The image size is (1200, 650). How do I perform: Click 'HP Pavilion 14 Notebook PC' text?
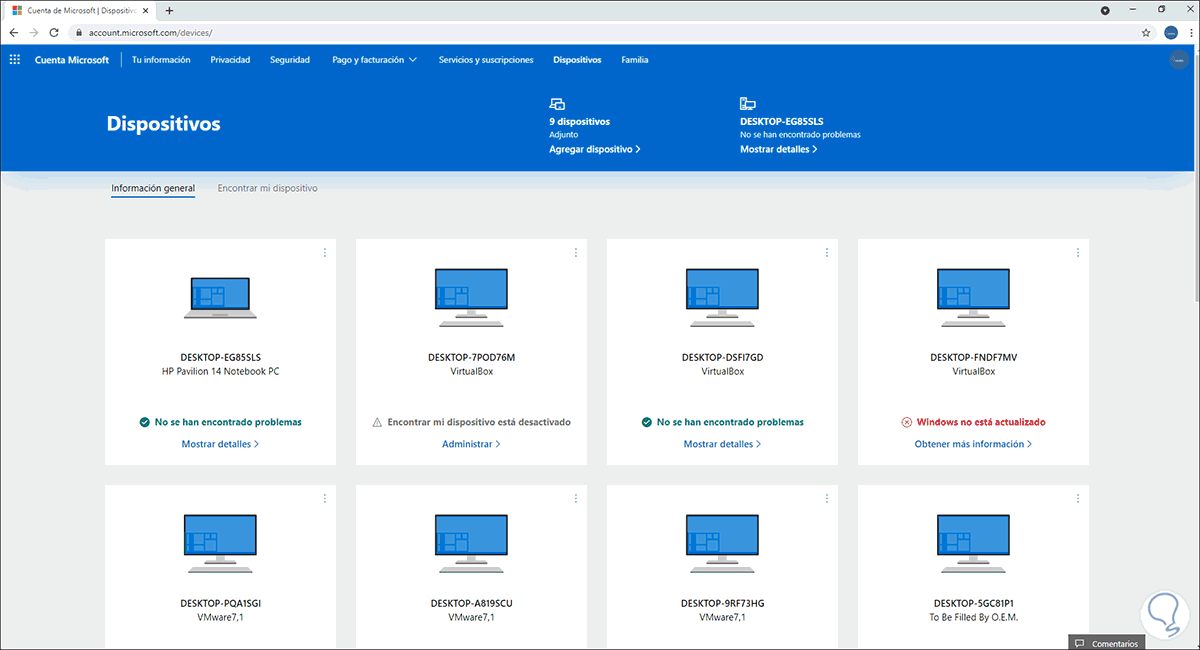point(220,371)
